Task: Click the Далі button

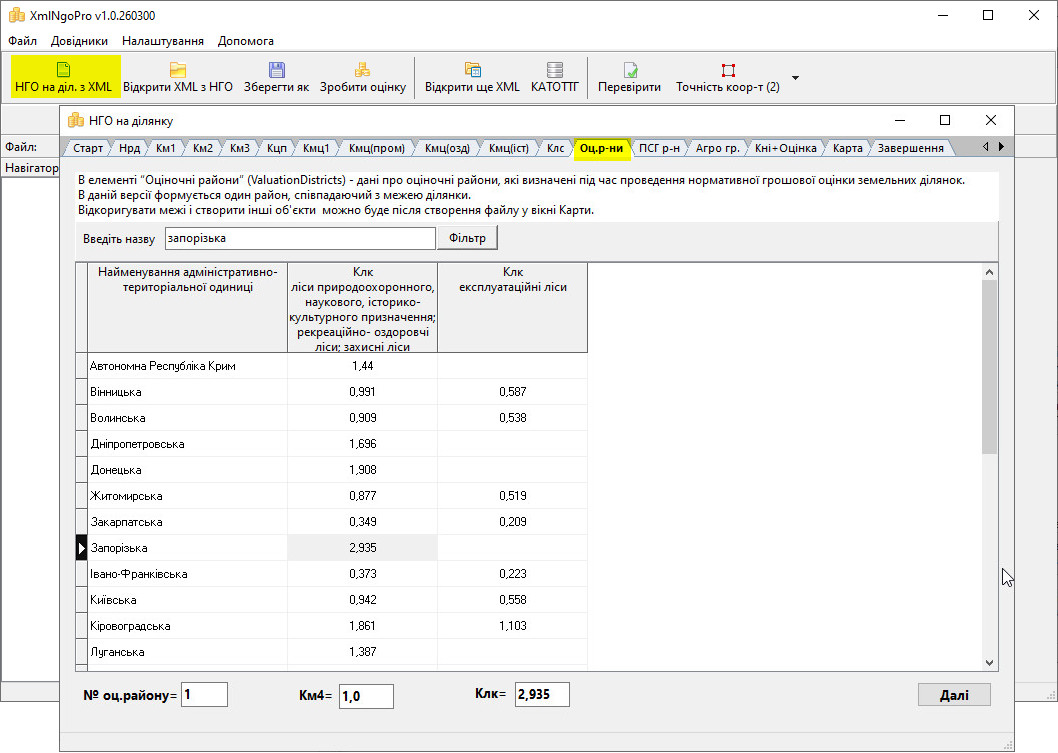Action: point(953,695)
